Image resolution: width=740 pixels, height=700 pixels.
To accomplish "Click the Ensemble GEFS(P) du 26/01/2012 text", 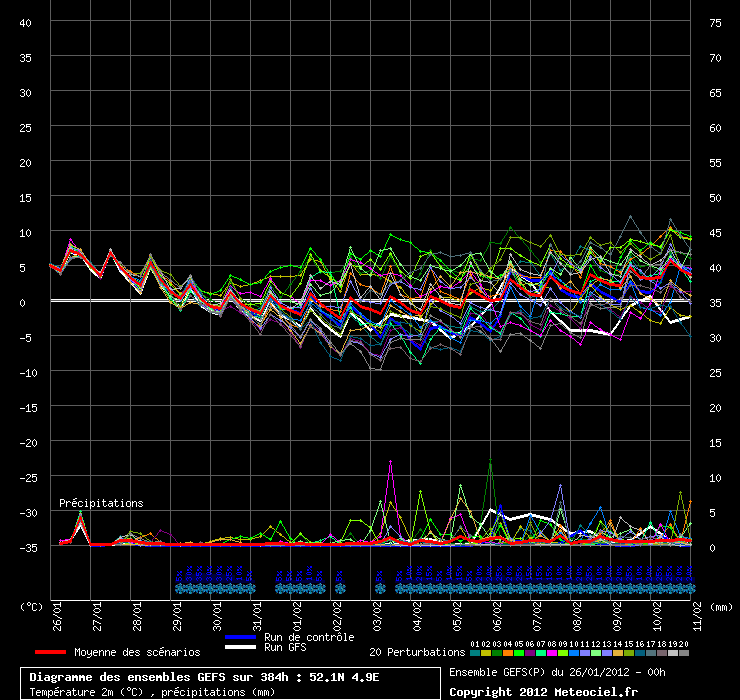I will 557,672.
